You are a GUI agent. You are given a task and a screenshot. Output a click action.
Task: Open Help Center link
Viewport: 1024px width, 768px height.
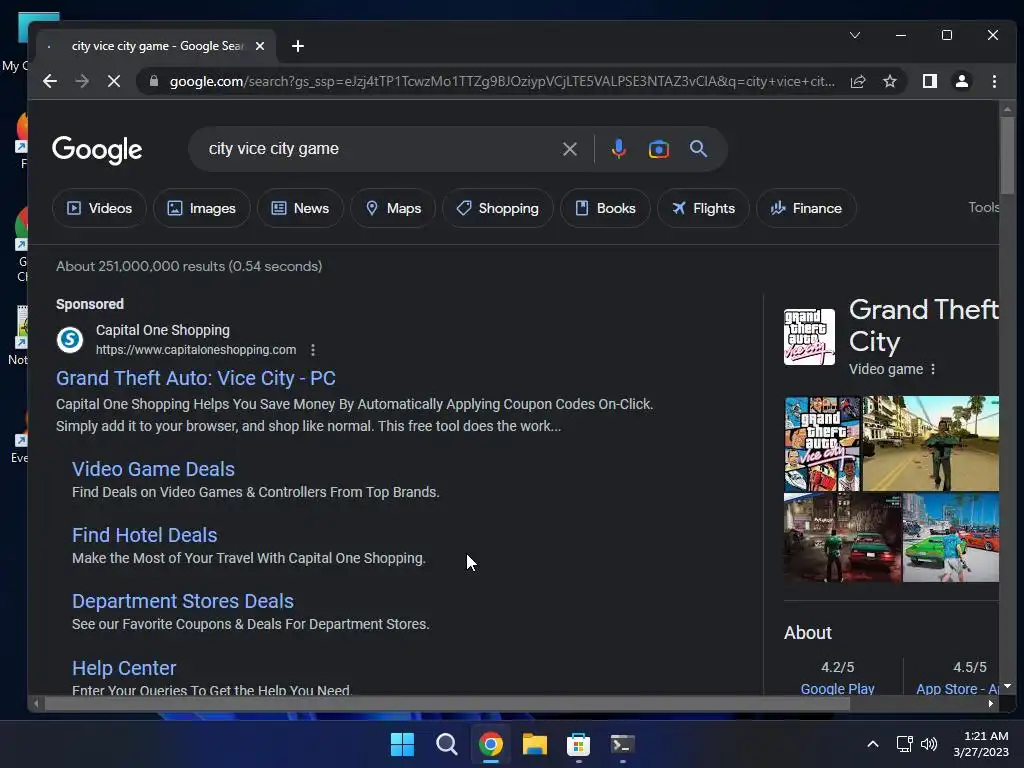click(x=123, y=668)
